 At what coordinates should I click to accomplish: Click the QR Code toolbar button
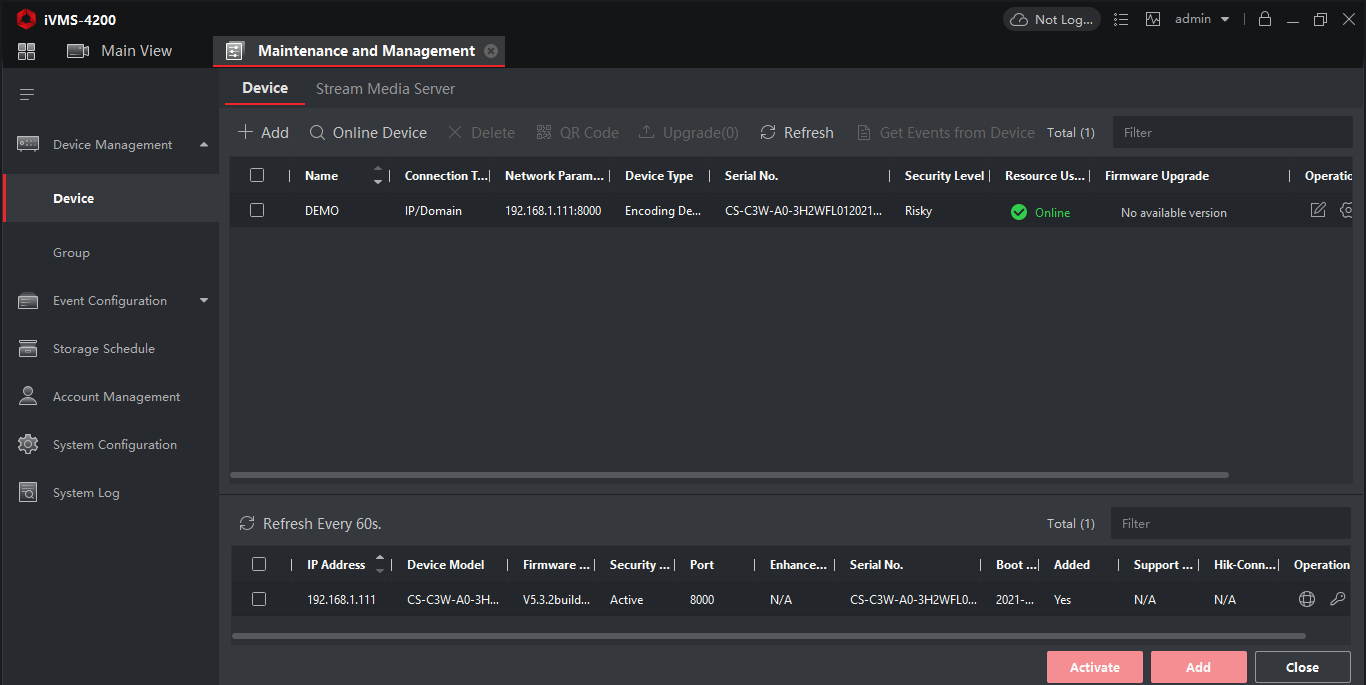coord(578,132)
